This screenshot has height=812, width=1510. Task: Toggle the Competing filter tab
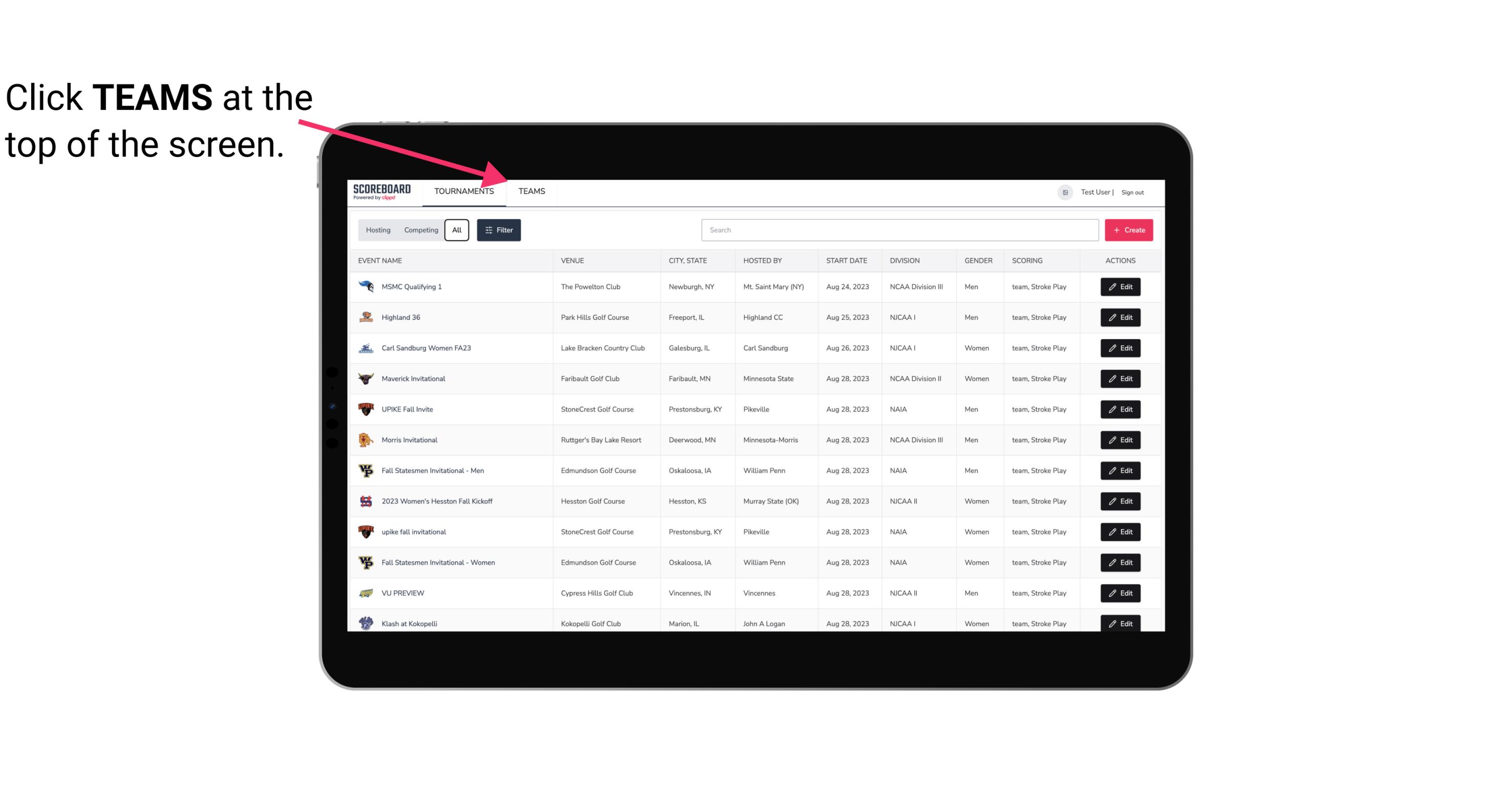pyautogui.click(x=420, y=230)
